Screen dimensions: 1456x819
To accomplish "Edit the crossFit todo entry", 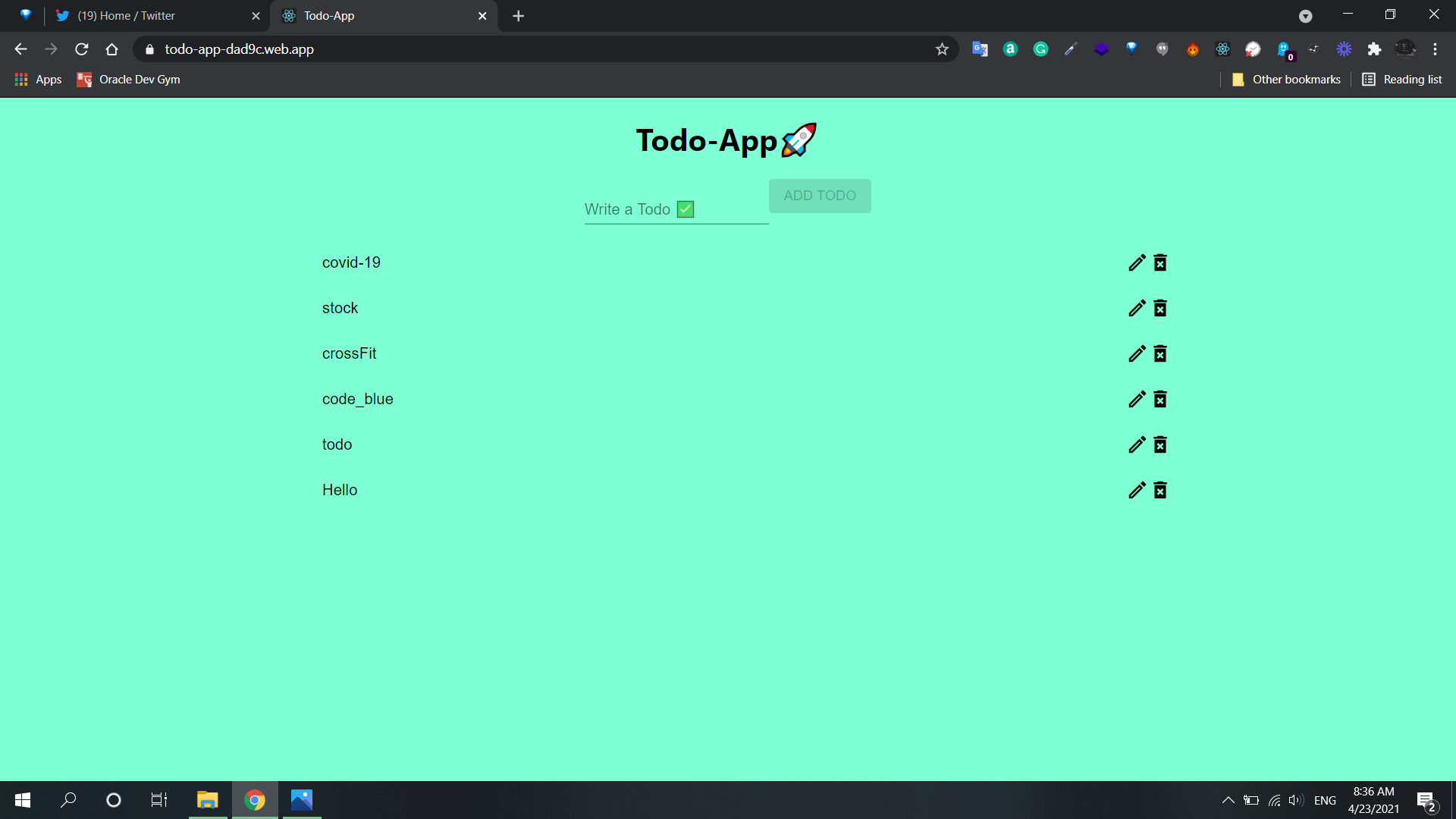I will click(1136, 353).
